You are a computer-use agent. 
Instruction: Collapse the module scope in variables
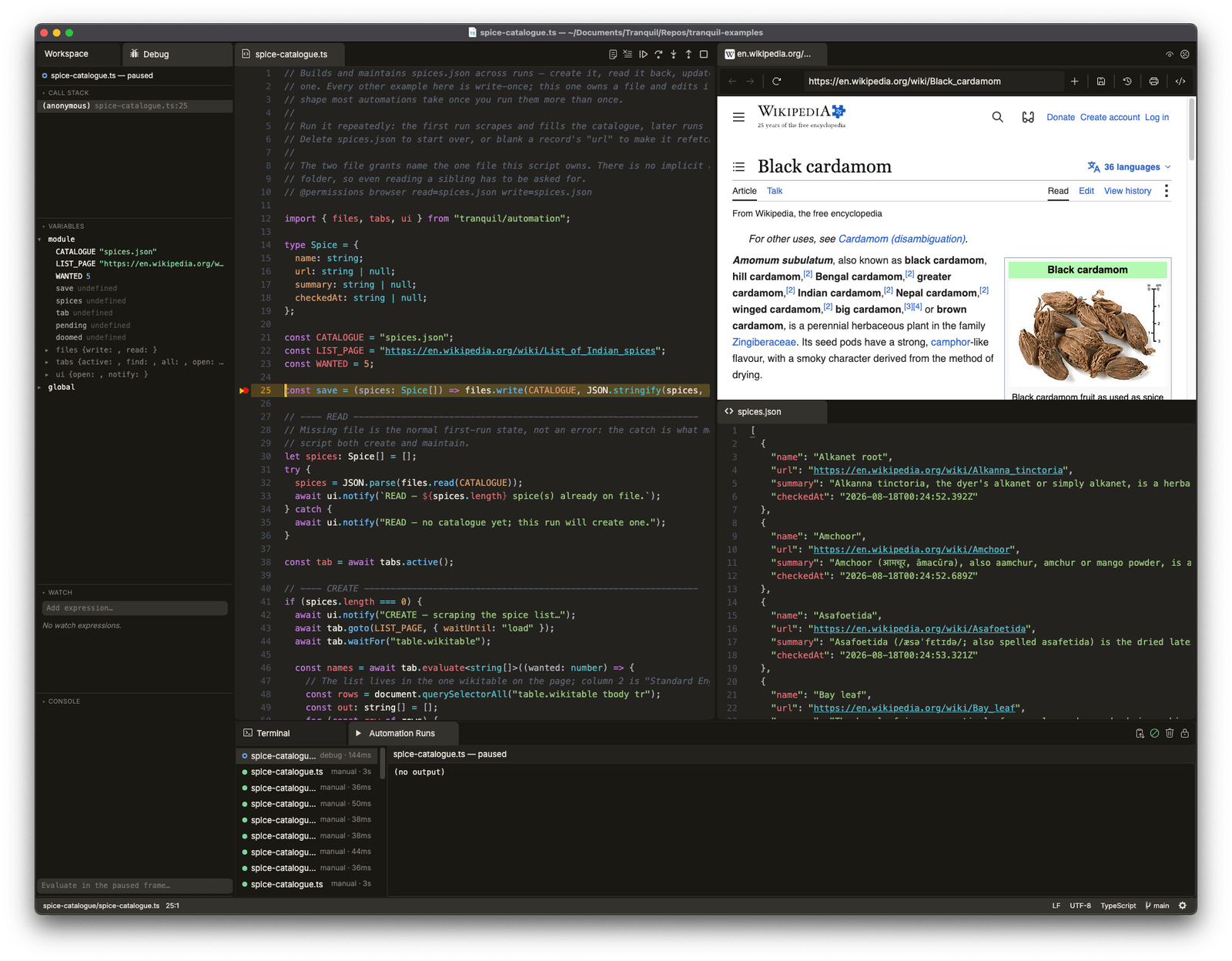(40, 239)
